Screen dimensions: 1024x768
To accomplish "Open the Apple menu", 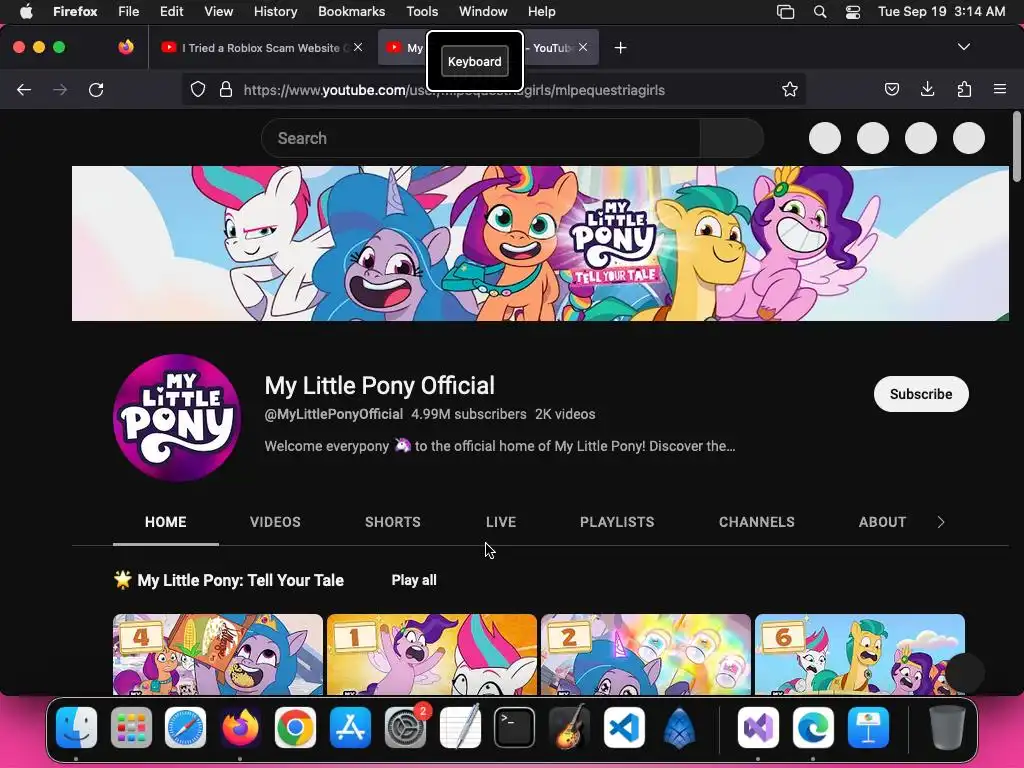I will coord(25,12).
